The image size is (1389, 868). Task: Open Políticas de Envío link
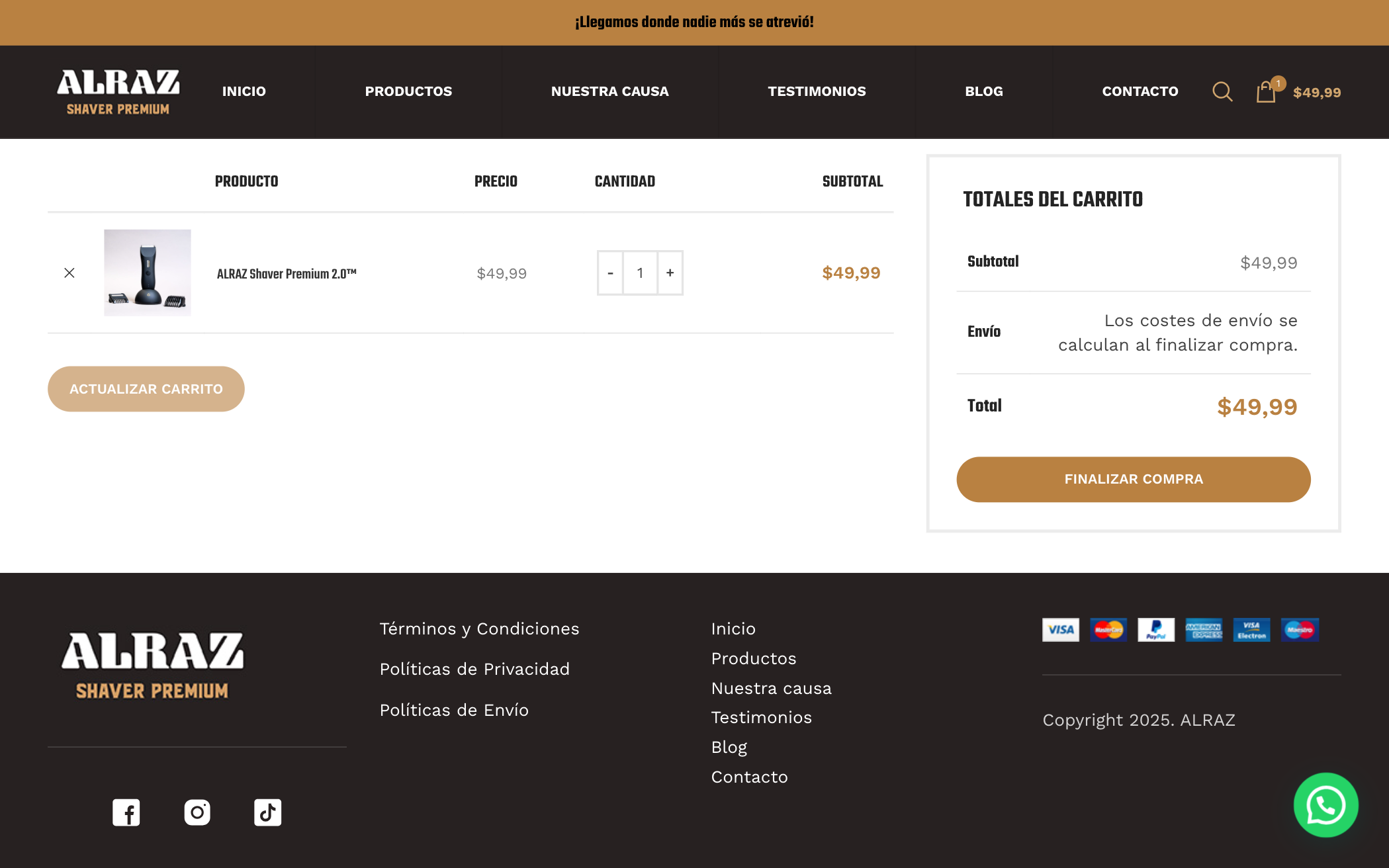pos(454,710)
